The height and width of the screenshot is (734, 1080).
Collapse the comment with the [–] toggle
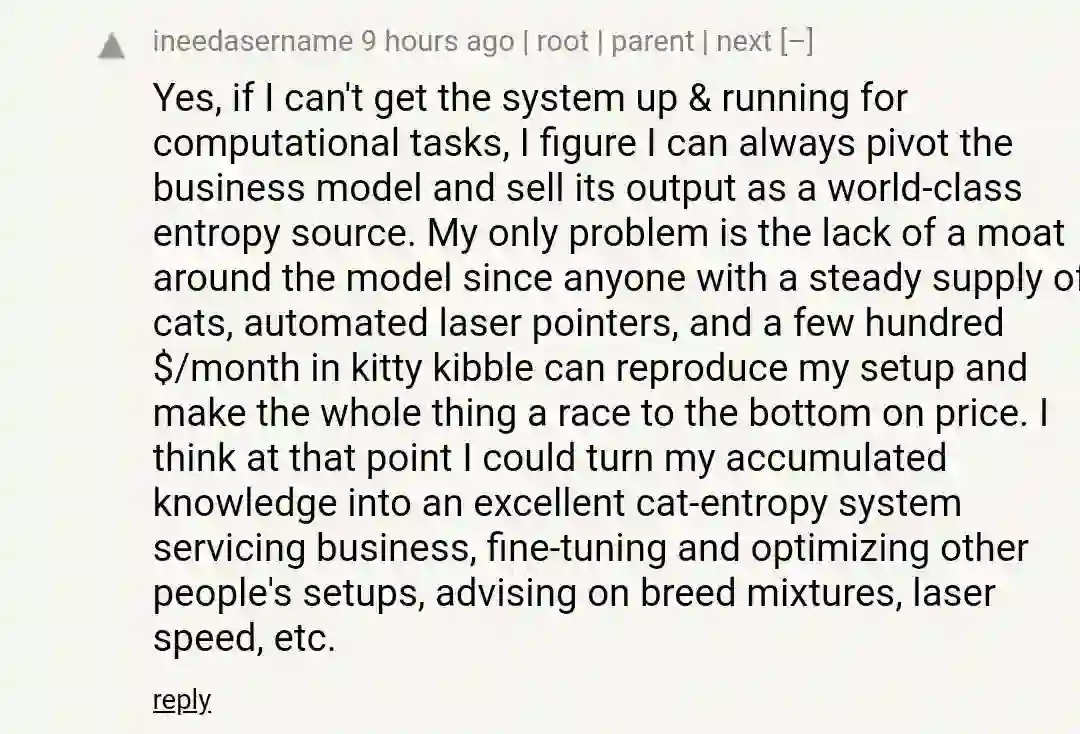point(796,42)
